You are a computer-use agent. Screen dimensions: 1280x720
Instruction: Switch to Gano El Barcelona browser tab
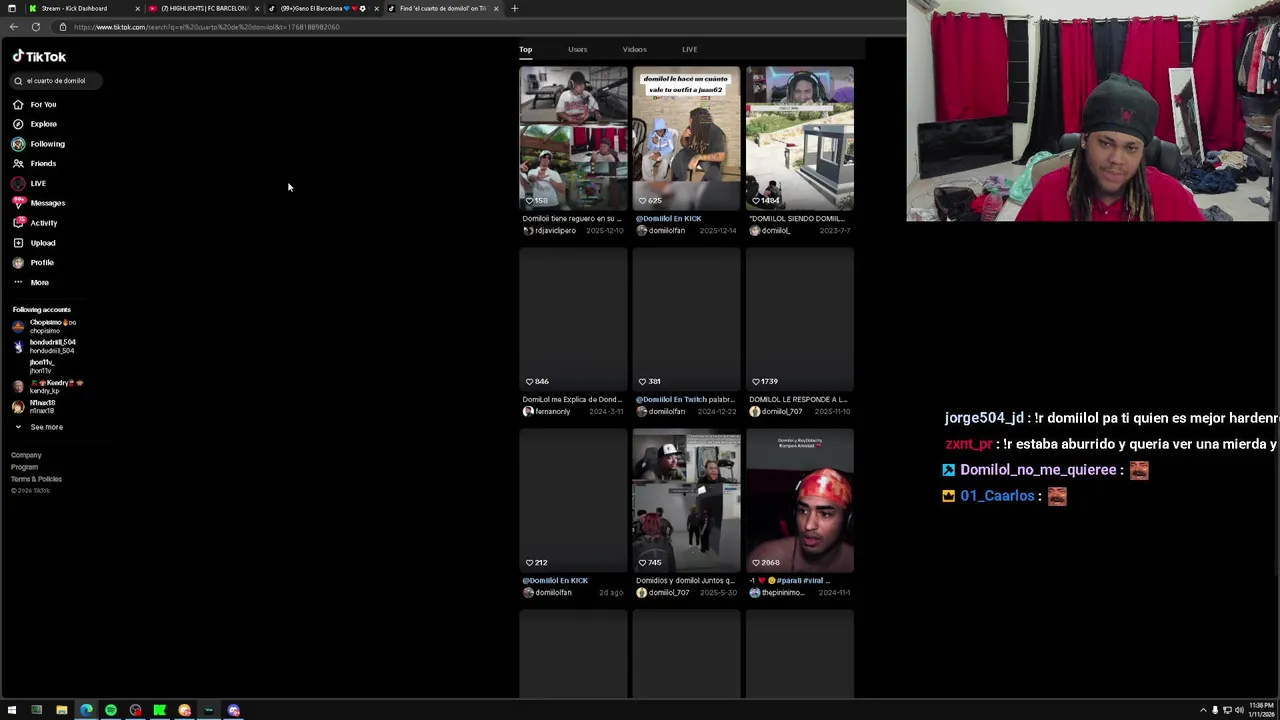tap(323, 8)
